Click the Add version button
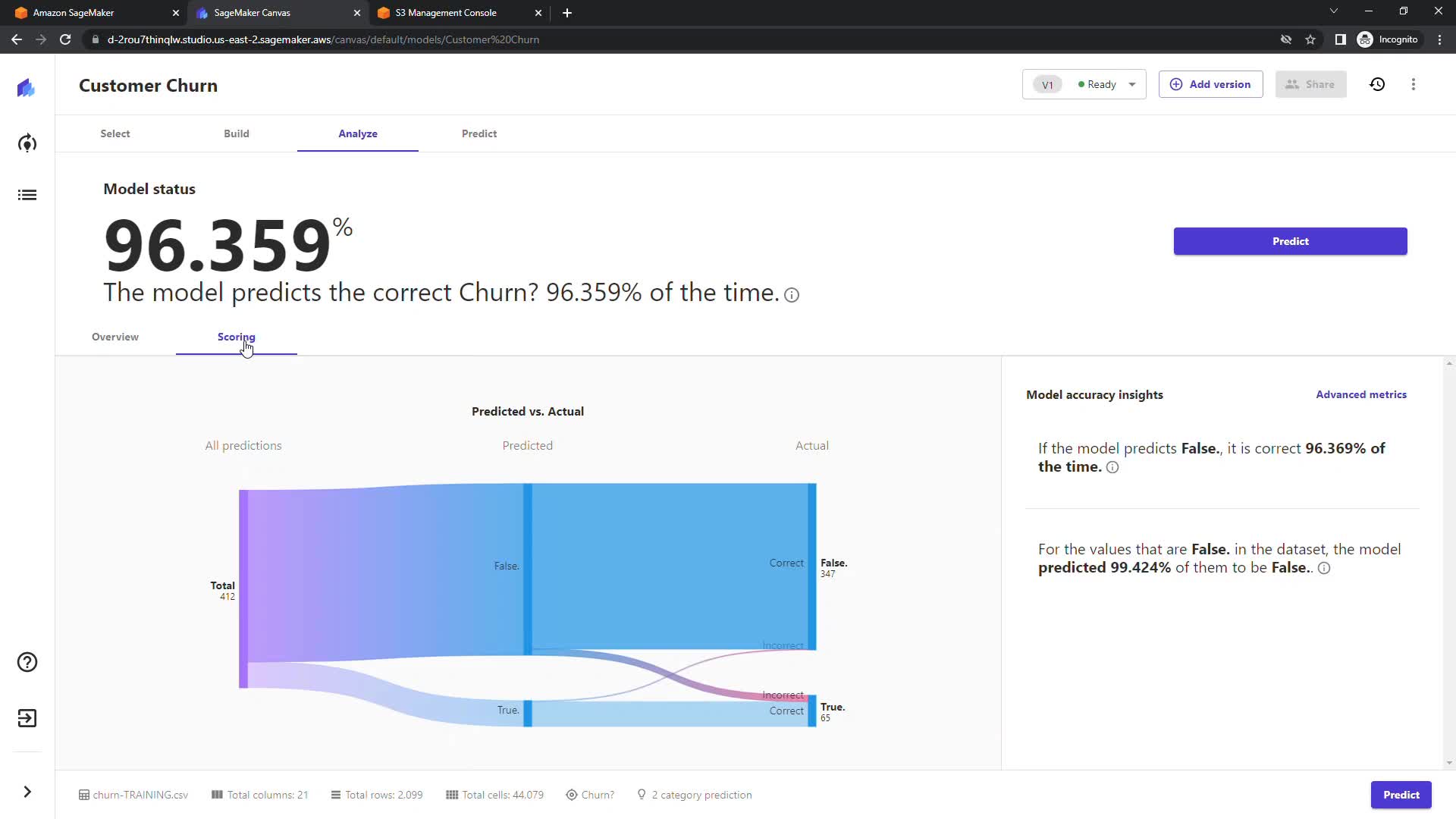 (x=1210, y=84)
